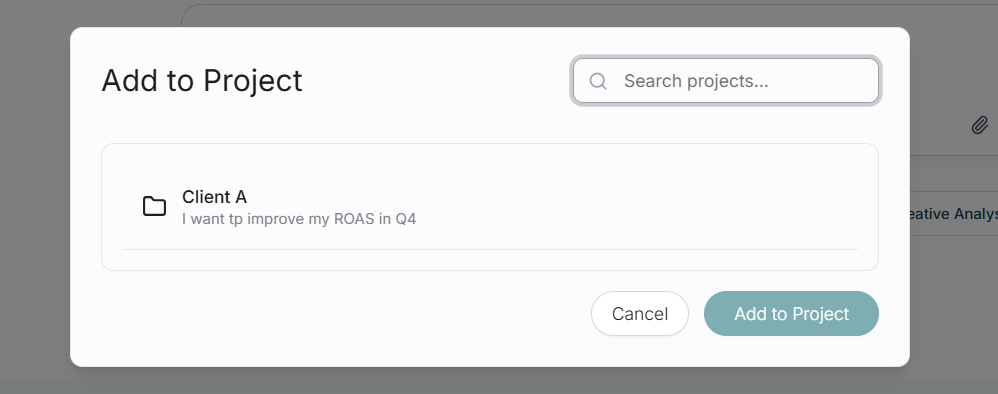Click the folder icon beside Client A
Viewport: 998px width, 394px height.
(154, 206)
